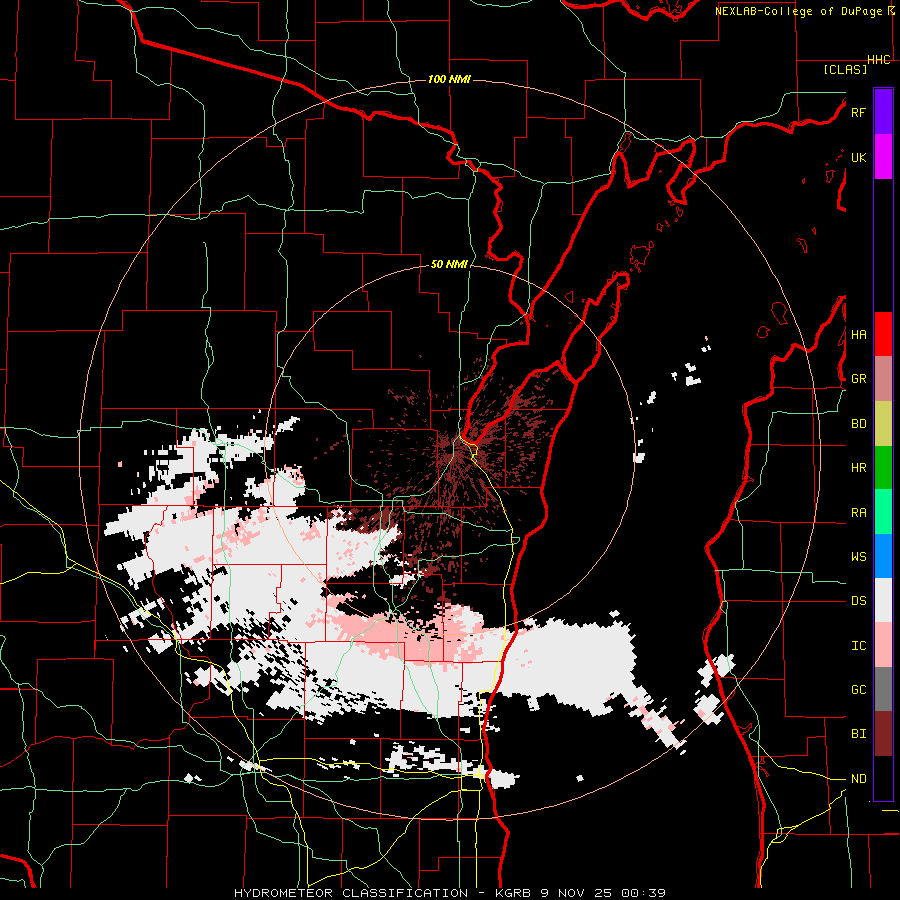The width and height of the screenshot is (900, 900).
Task: Click the DS legend label
Action: point(858,601)
